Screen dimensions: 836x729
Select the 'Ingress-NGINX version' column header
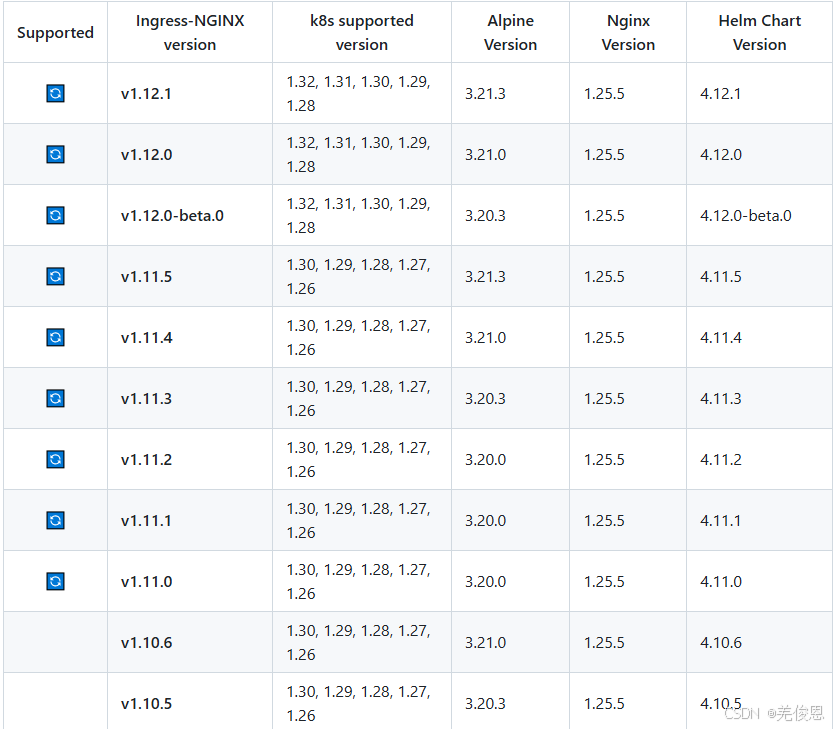click(x=190, y=33)
